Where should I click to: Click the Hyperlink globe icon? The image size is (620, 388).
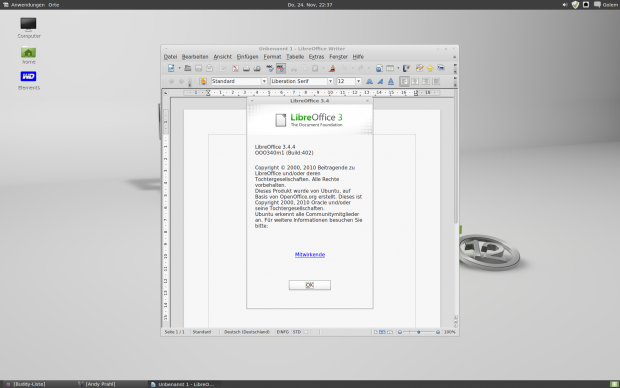[379, 68]
